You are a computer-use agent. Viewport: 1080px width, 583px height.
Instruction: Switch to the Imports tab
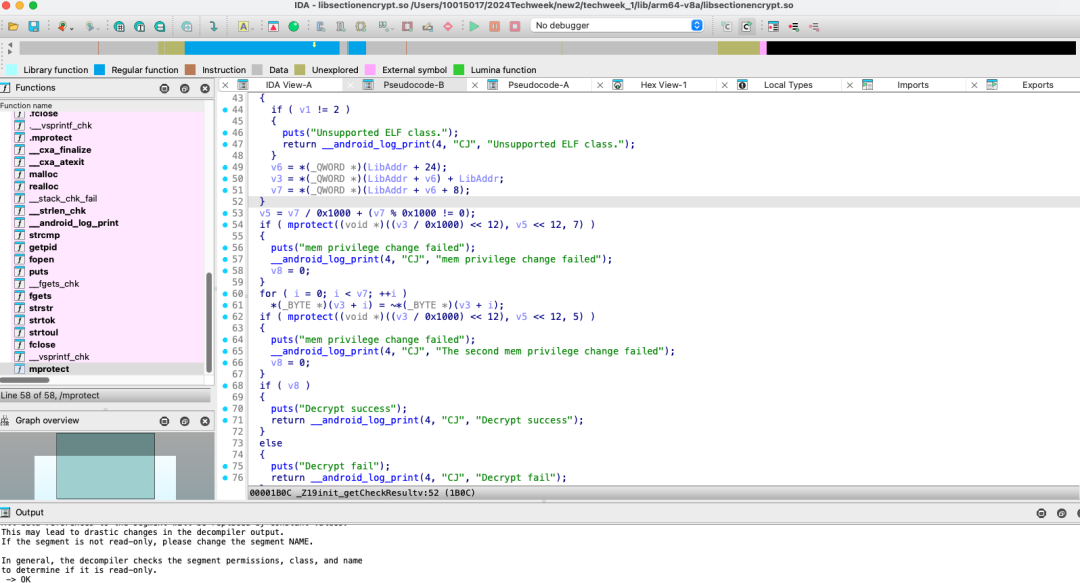click(x=913, y=85)
